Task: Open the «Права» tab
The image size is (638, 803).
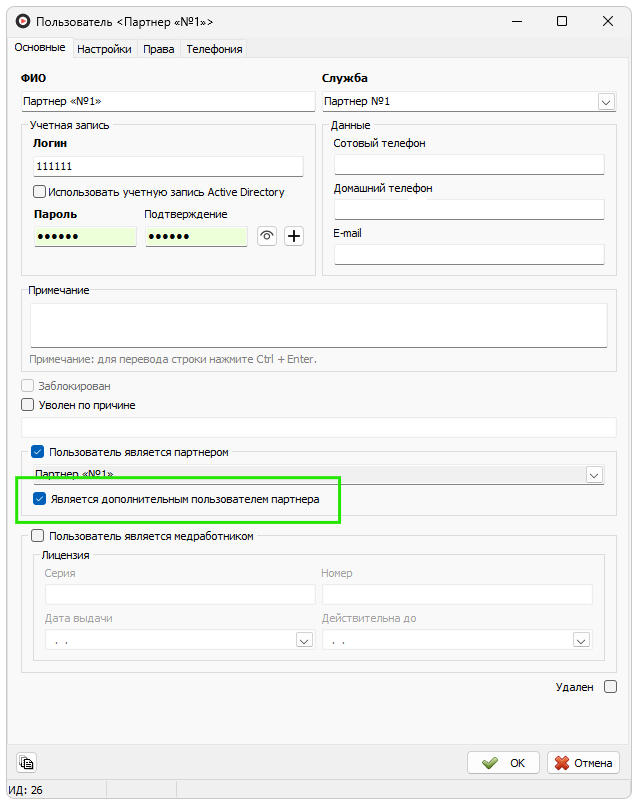Action: [x=158, y=48]
